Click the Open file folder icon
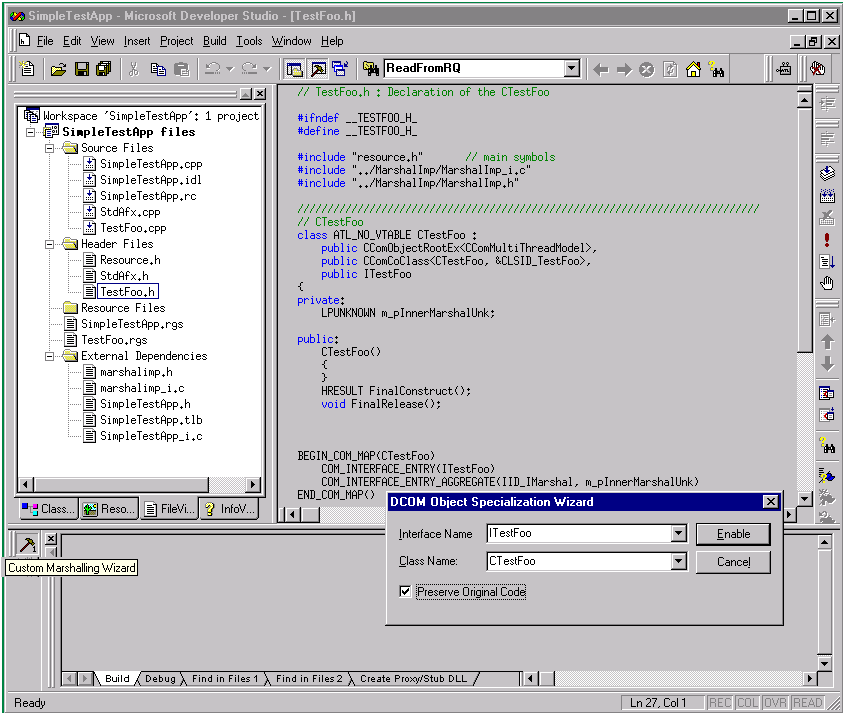This screenshot has height=714, width=846. pos(58,69)
